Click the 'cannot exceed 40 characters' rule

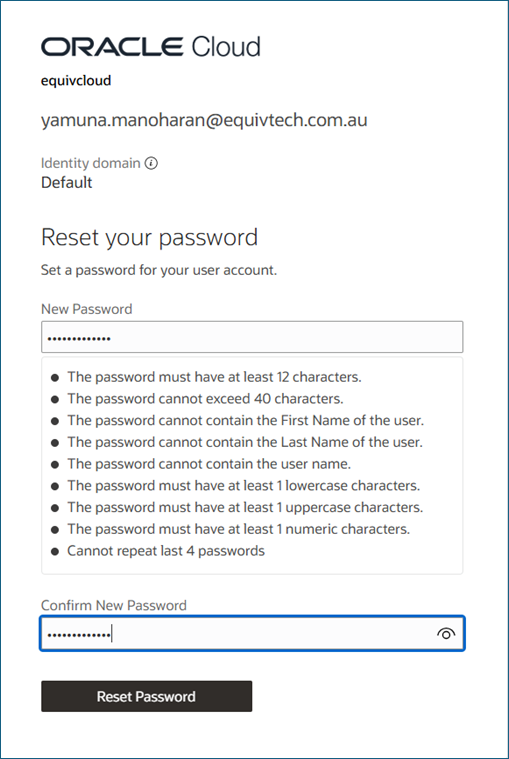[205, 398]
